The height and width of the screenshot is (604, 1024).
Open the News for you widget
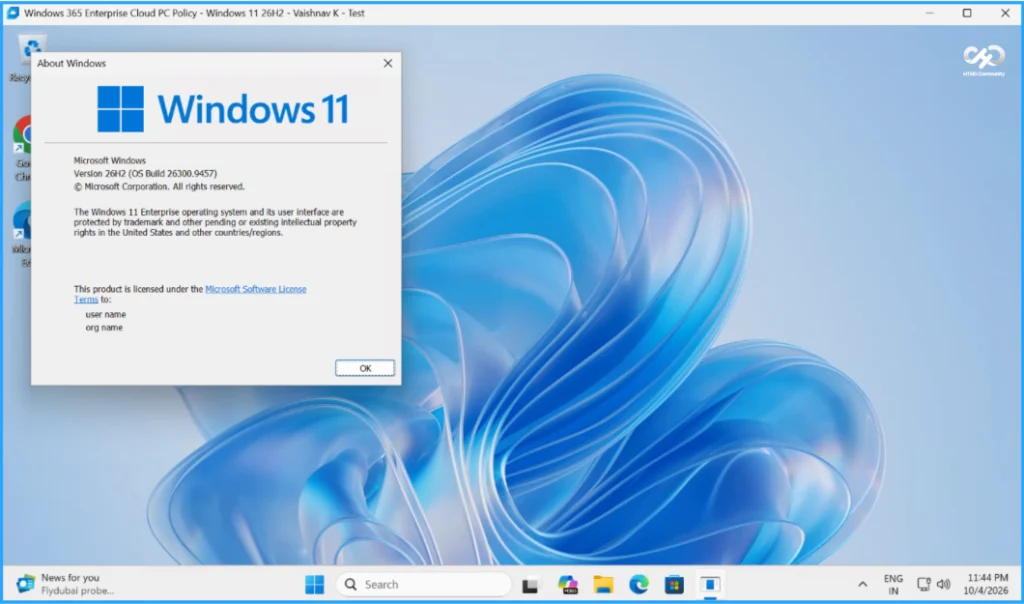coord(65,584)
